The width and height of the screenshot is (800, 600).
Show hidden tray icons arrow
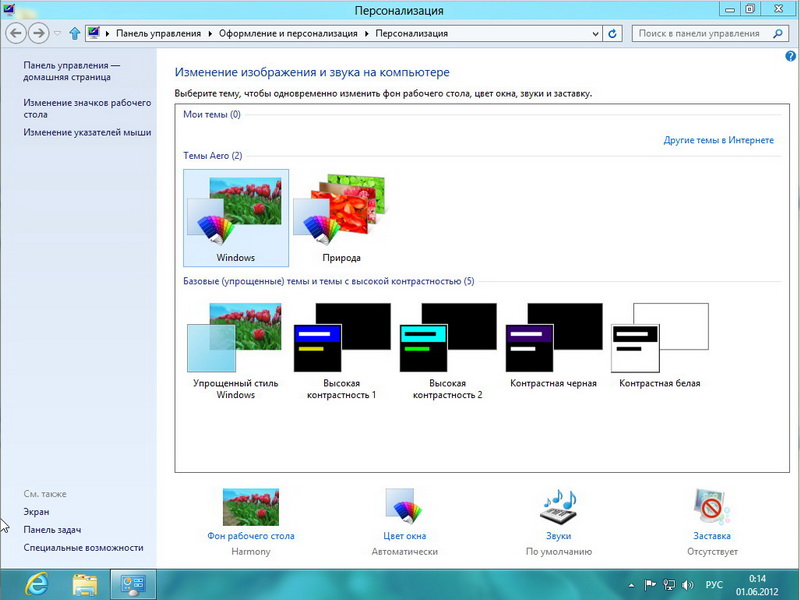(631, 585)
